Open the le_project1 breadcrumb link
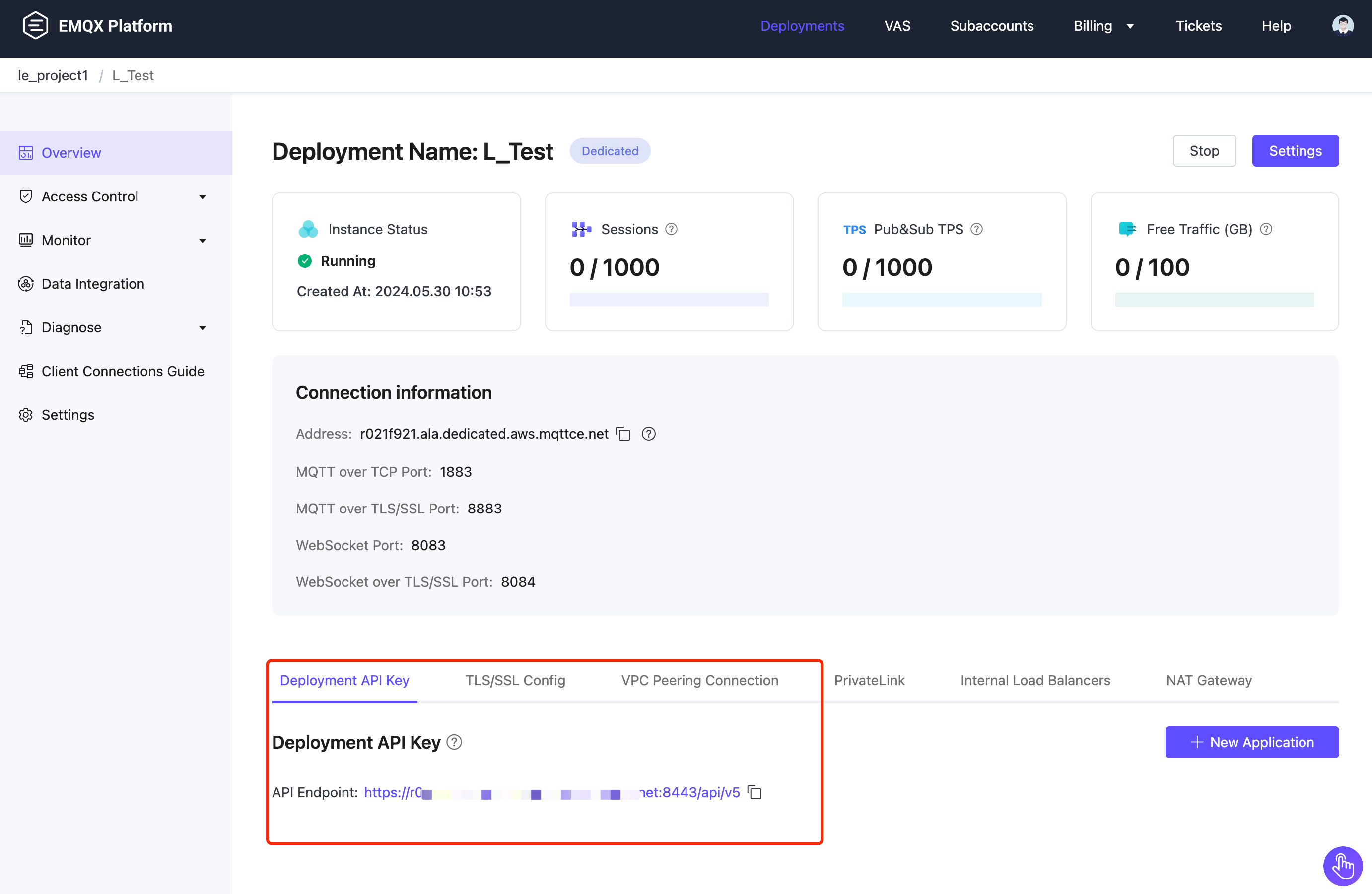Viewport: 1372px width, 894px height. pyautogui.click(x=53, y=75)
